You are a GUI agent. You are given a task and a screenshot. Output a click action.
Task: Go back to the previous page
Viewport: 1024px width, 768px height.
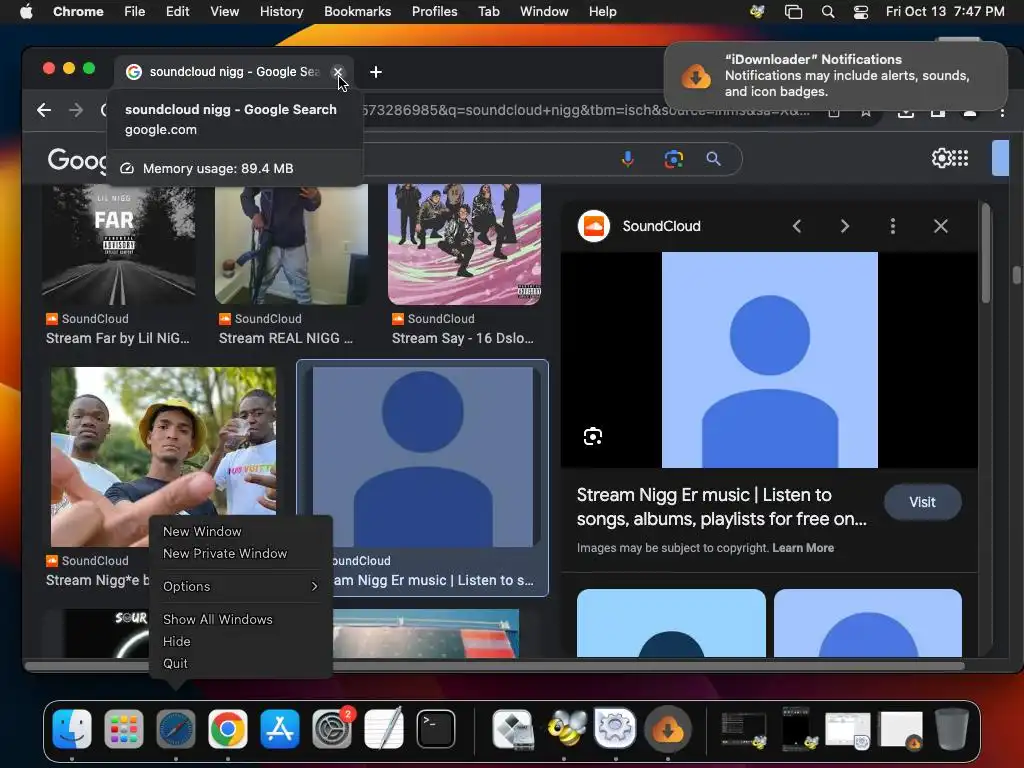[x=44, y=110]
